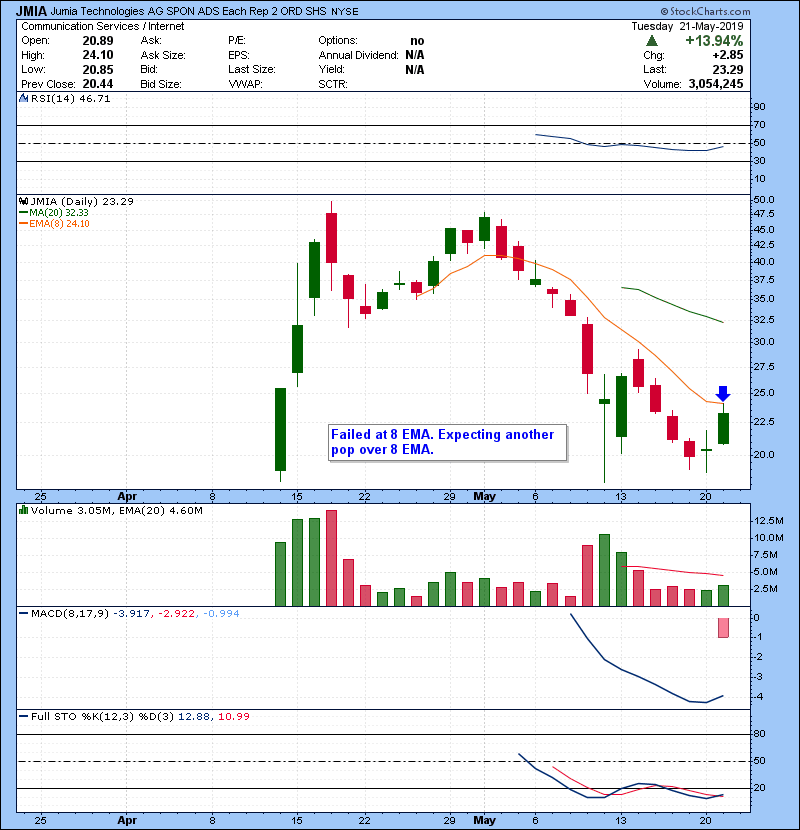This screenshot has height=830, width=800.
Task: Click the MACD value -3.917
Action: [131, 614]
